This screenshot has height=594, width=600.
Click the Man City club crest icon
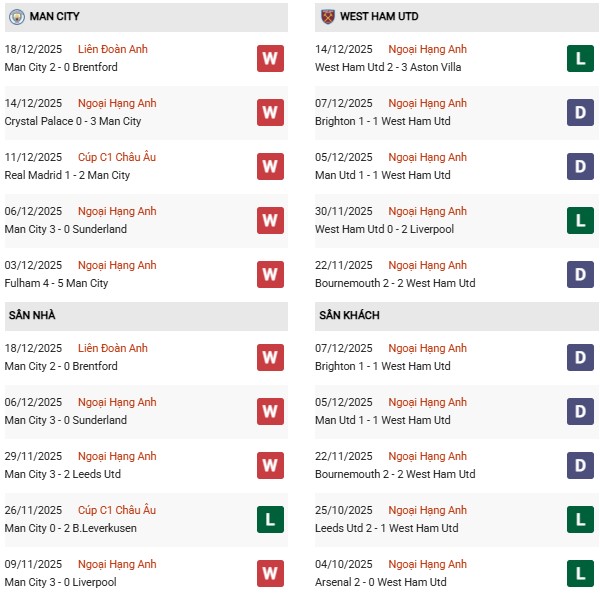[x=16, y=17]
